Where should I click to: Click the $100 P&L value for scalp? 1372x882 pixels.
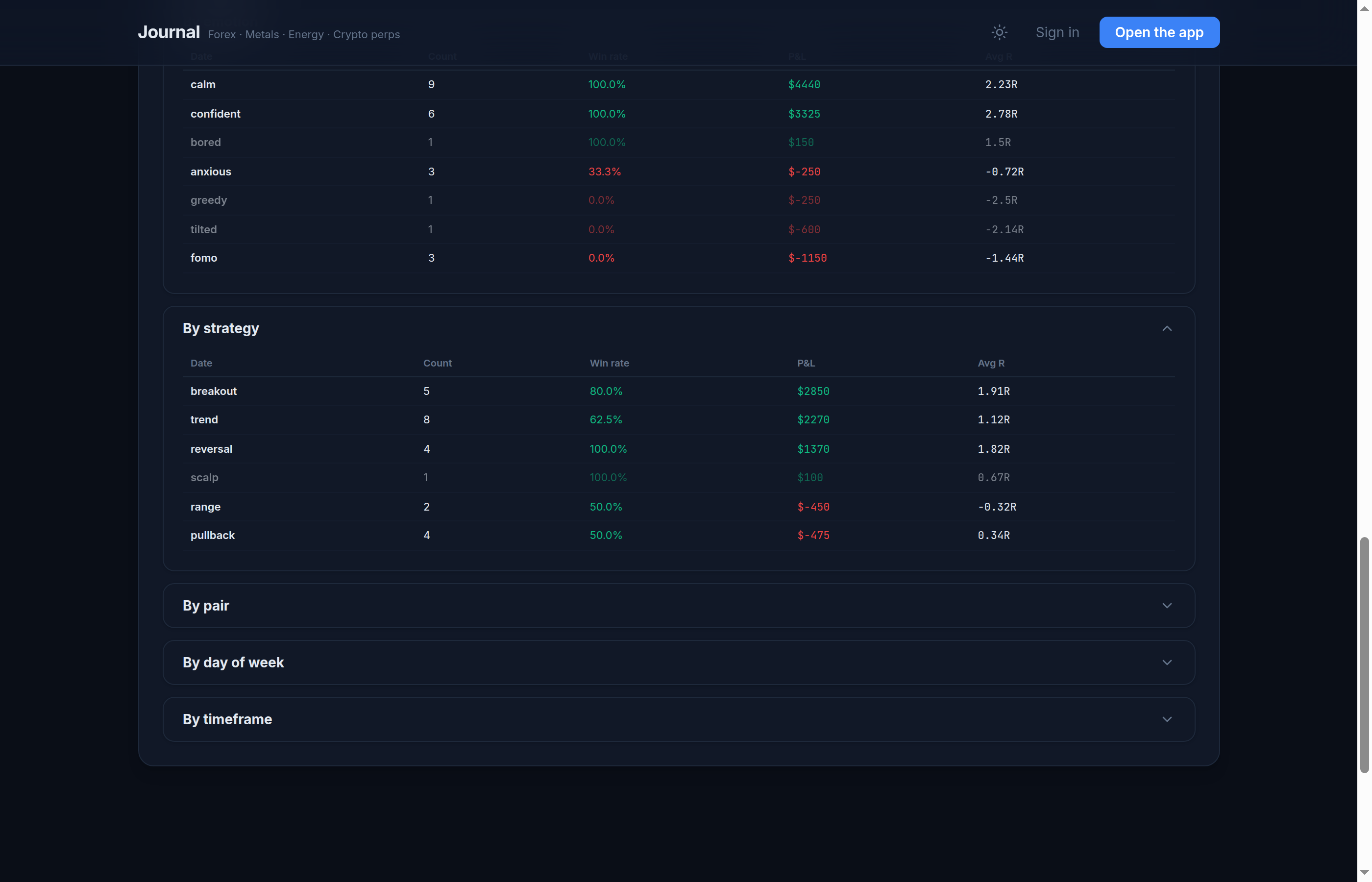point(809,478)
